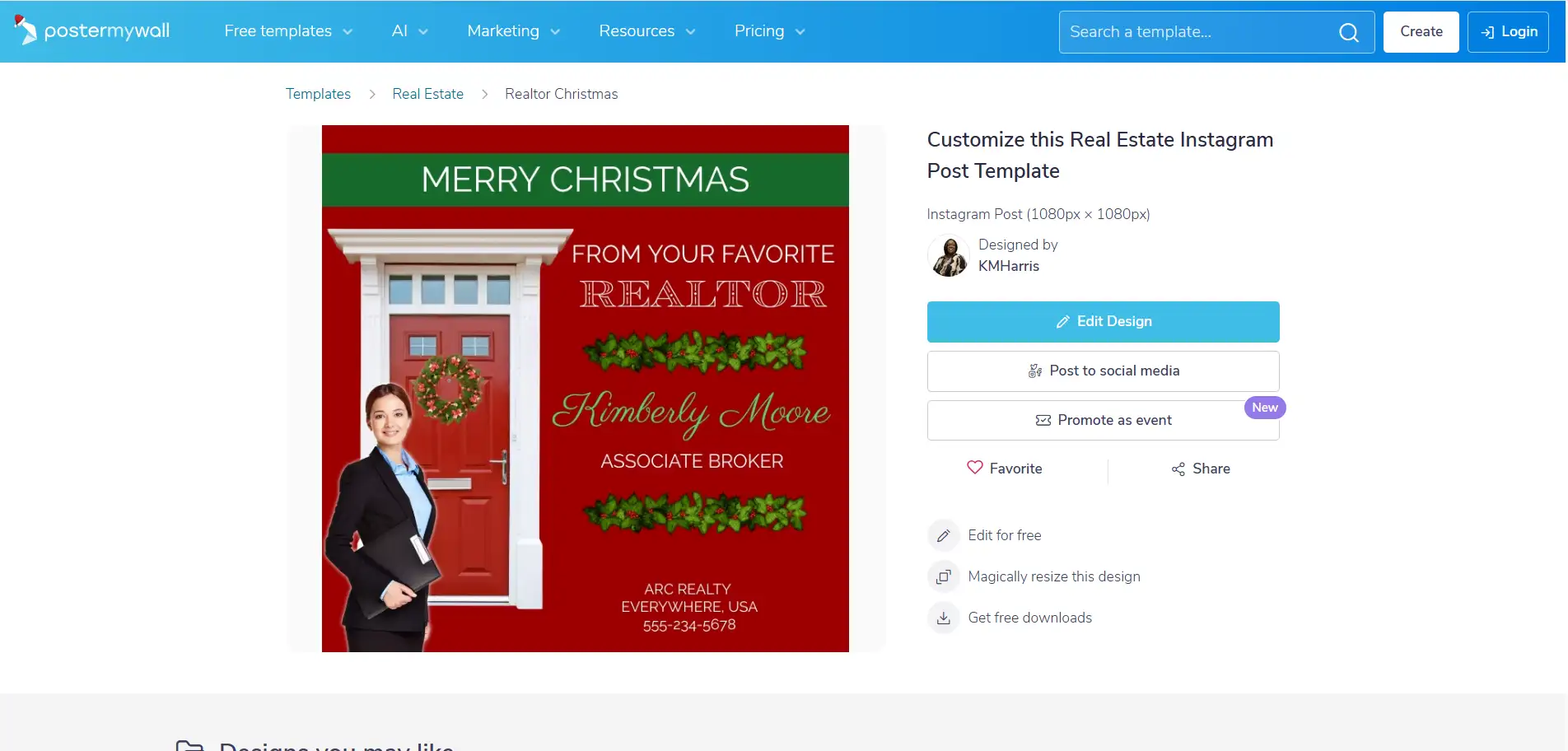The image size is (1568, 751).
Task: Click the KMHarris designer avatar
Action: (x=949, y=255)
